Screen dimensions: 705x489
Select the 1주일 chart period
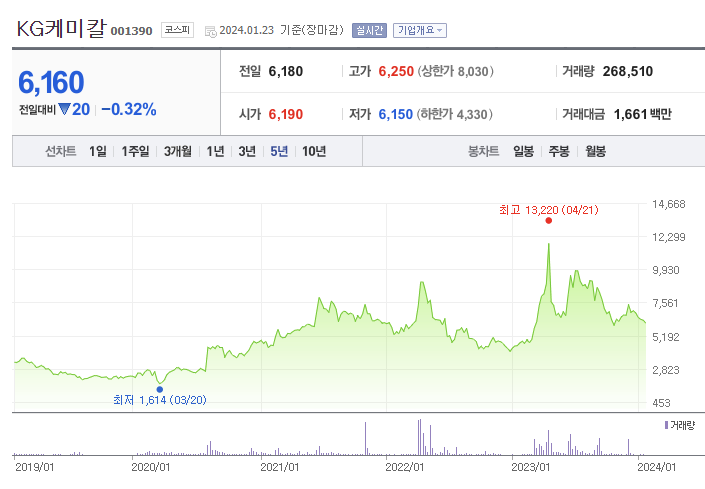tap(135, 151)
